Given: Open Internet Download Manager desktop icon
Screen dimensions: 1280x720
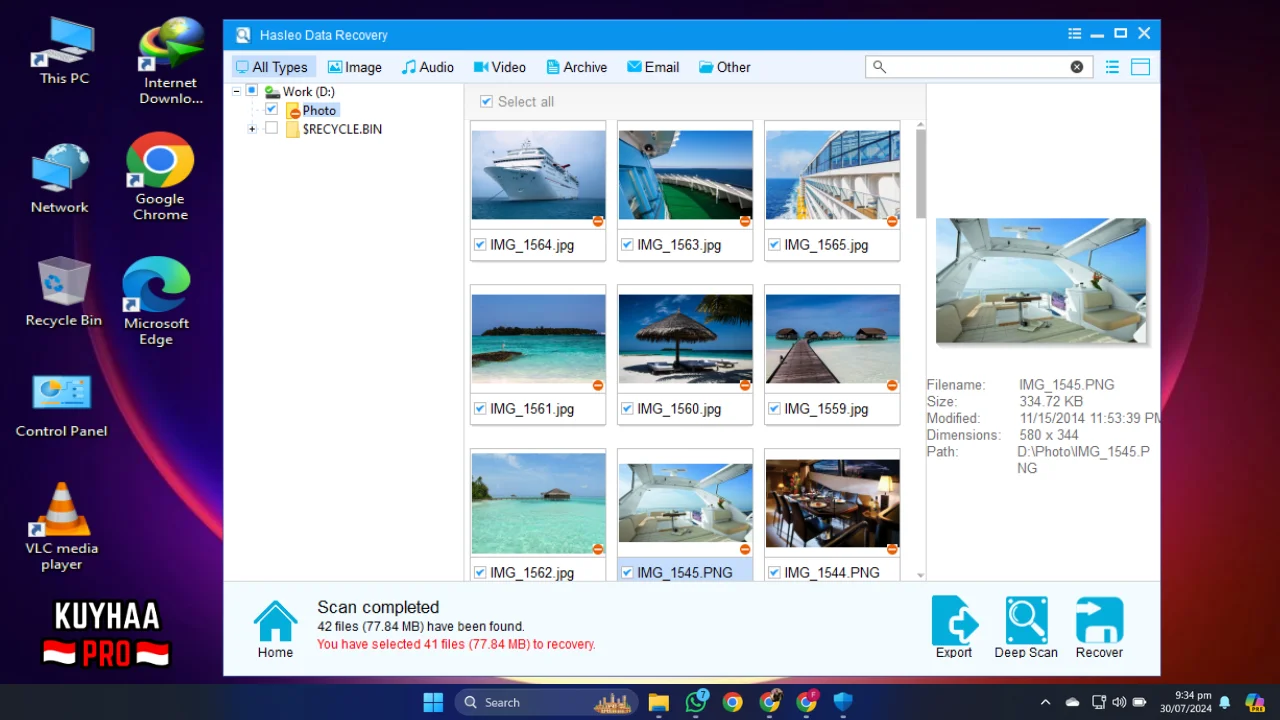Looking at the screenshot, I should [171, 61].
